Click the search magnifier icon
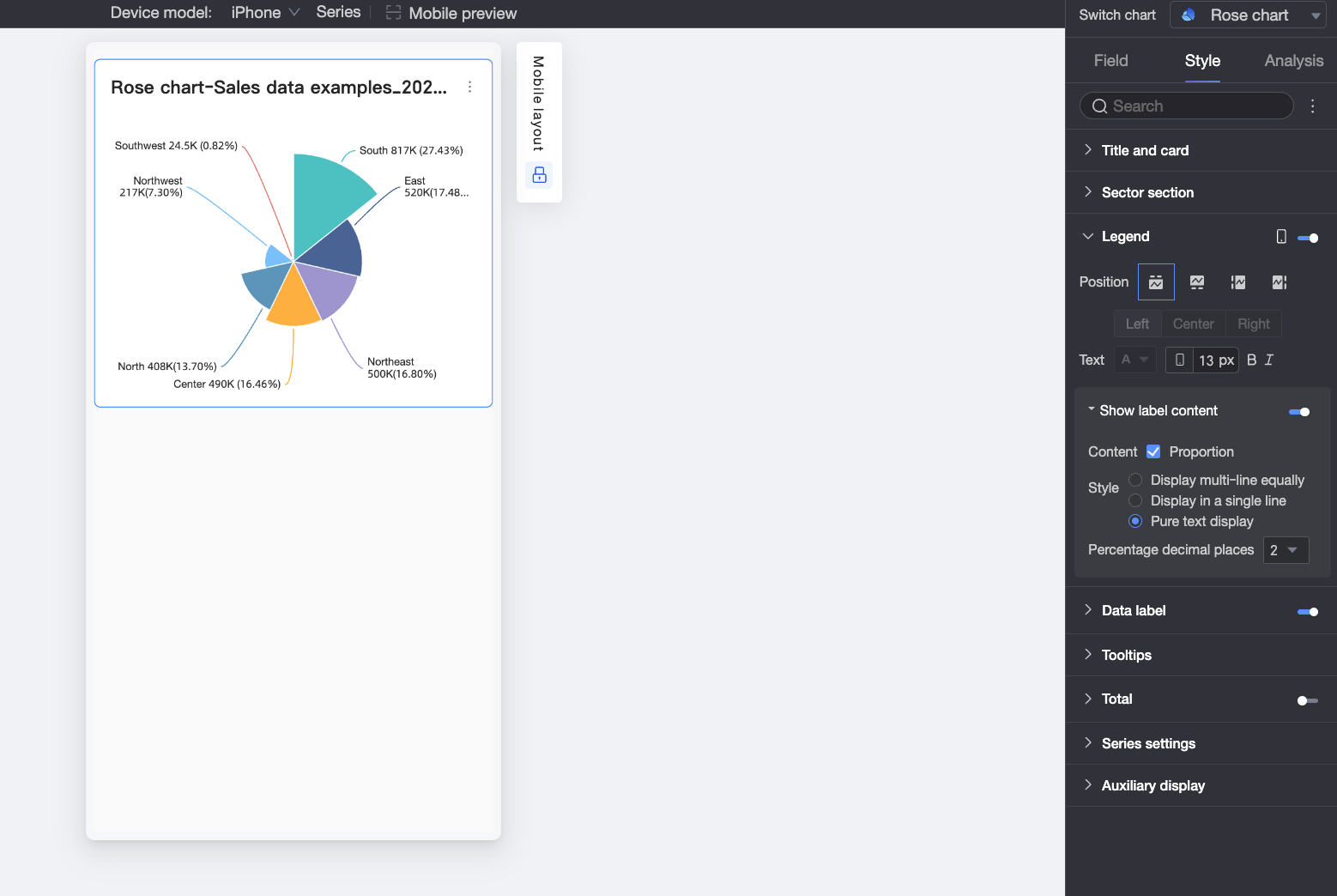The width and height of the screenshot is (1337, 896). coord(1099,106)
